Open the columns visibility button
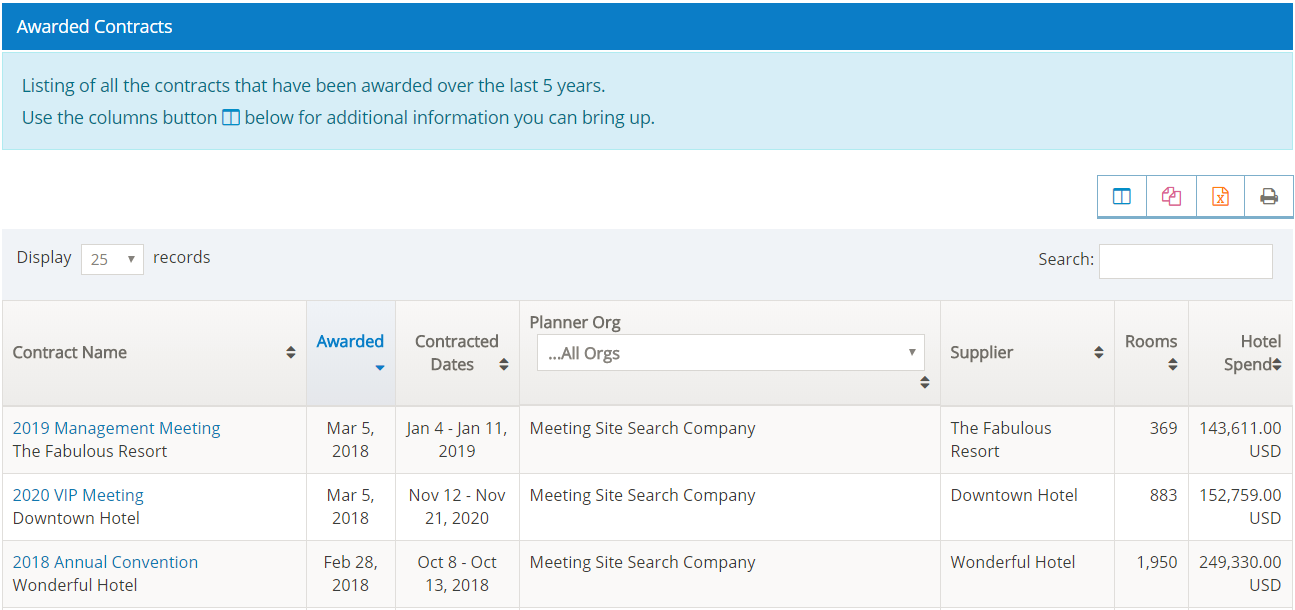Screen dimensions: 1295x610 coord(1122,197)
